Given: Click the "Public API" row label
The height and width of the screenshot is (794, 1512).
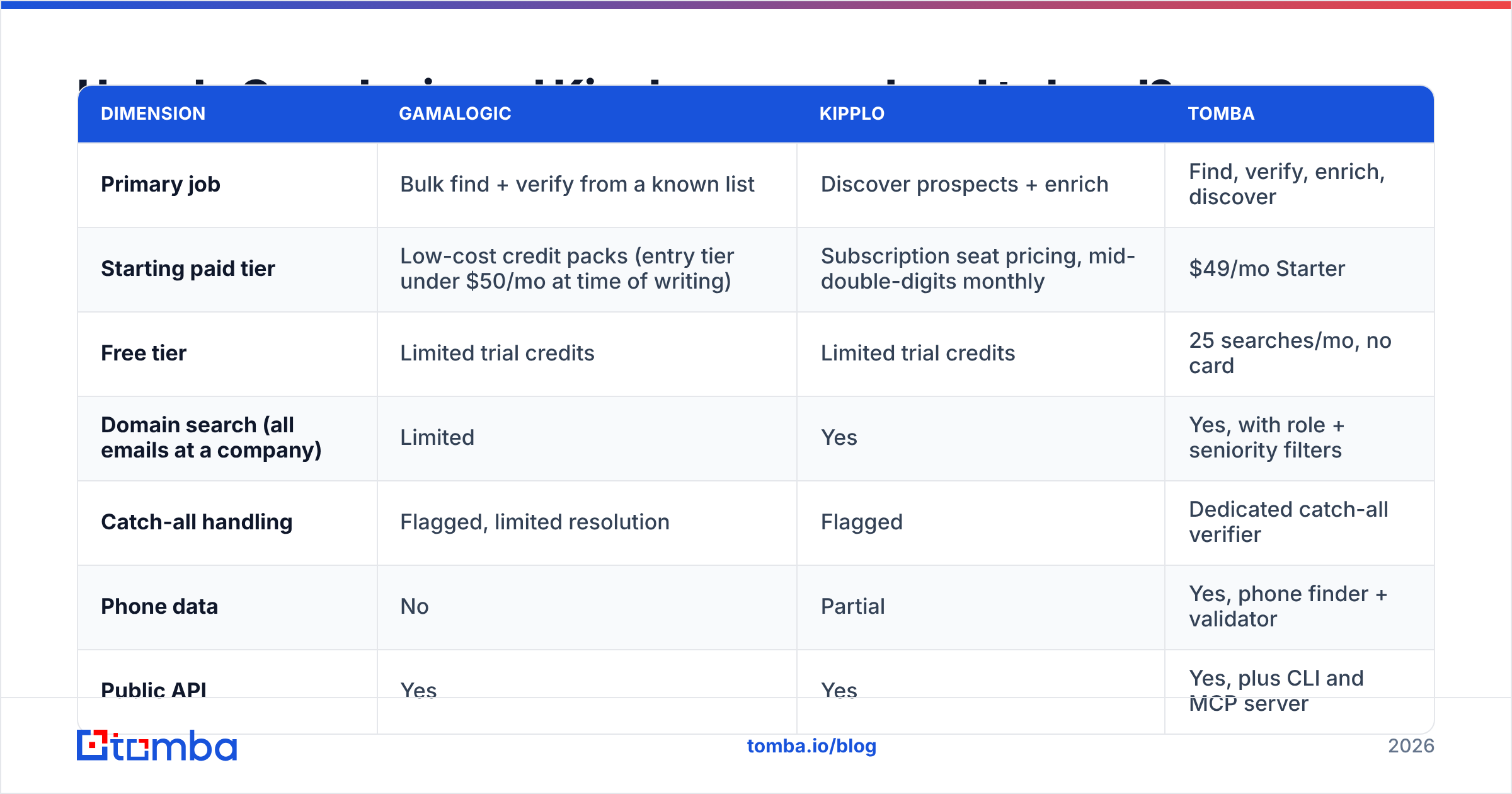Looking at the screenshot, I should pyautogui.click(x=154, y=691).
